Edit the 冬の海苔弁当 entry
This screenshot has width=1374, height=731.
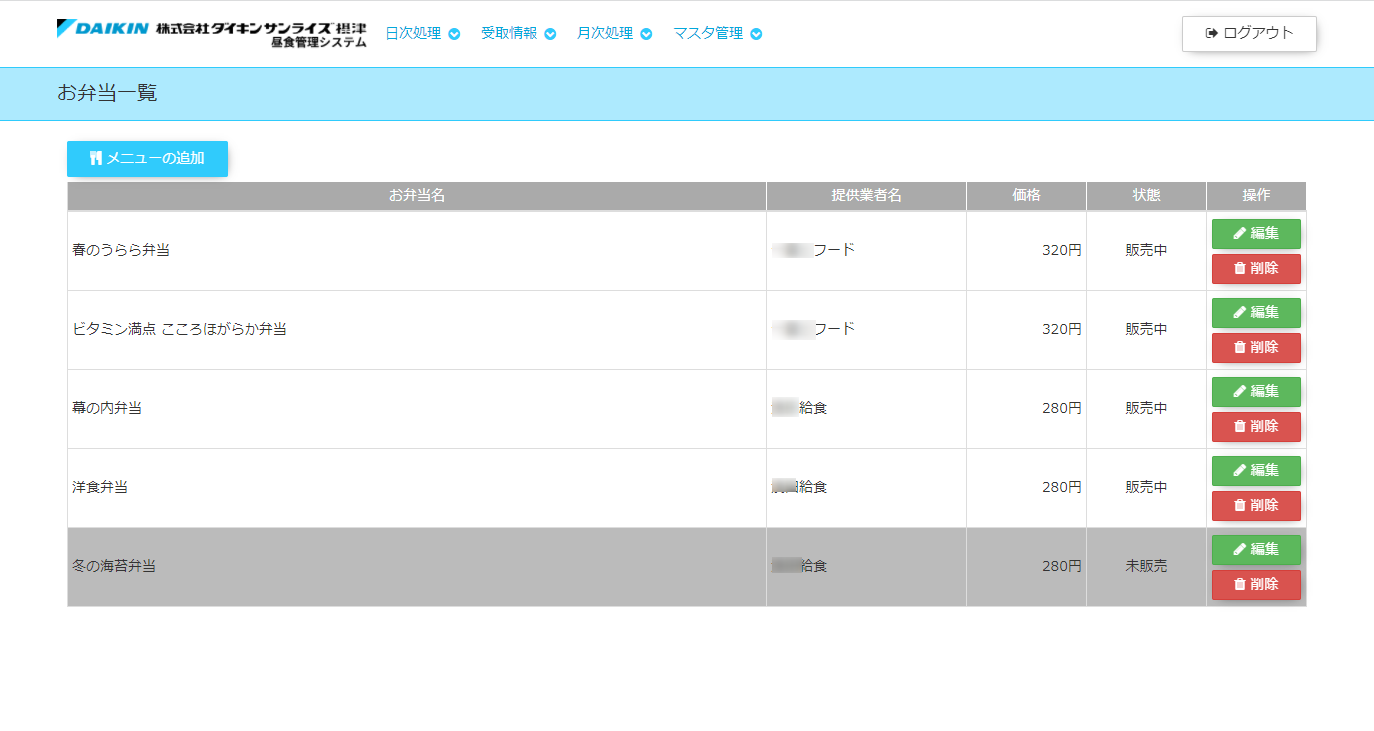tap(1256, 549)
